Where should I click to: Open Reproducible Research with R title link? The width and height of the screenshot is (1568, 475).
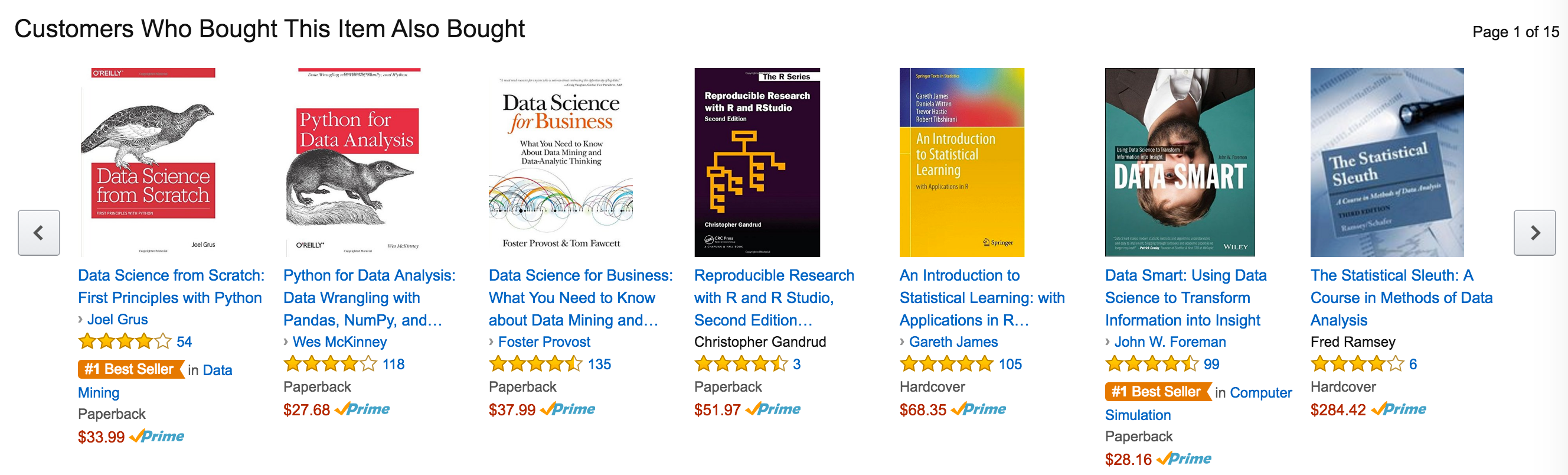click(x=773, y=298)
